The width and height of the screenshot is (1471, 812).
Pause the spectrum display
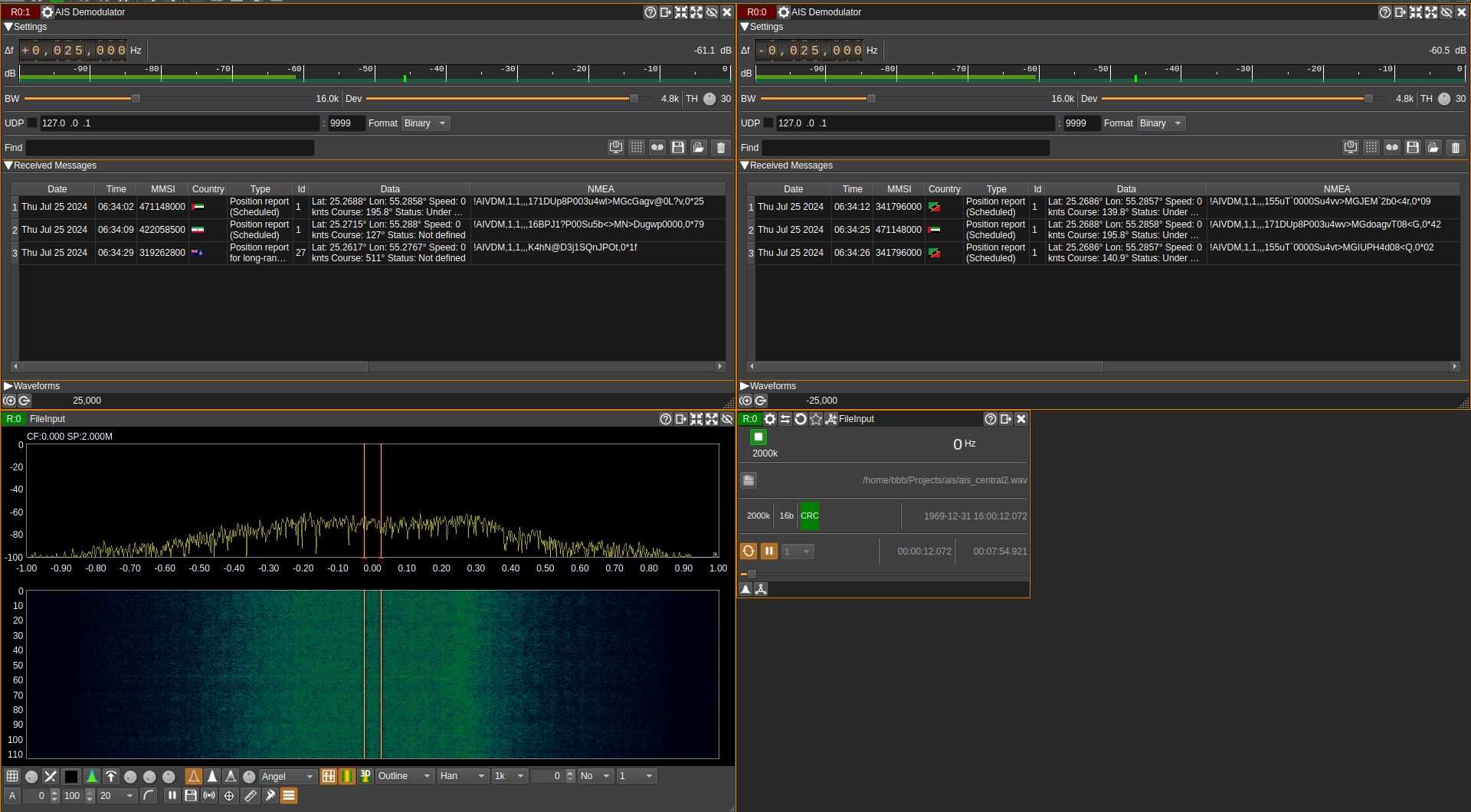click(172, 795)
